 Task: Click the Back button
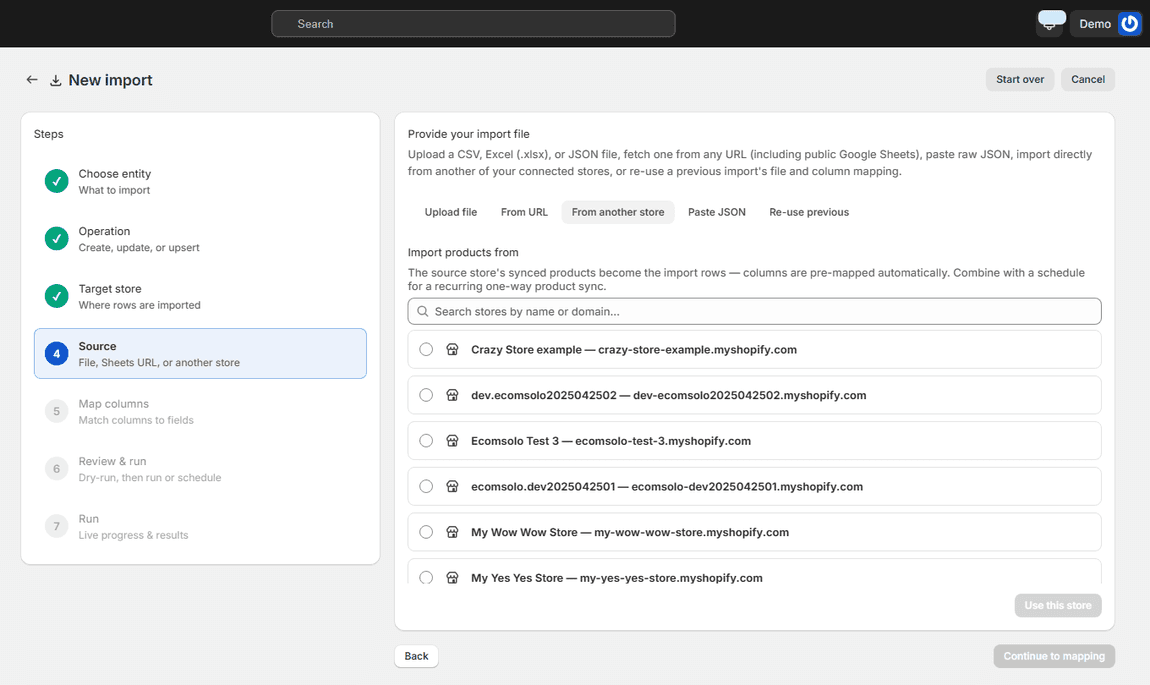tap(416, 656)
